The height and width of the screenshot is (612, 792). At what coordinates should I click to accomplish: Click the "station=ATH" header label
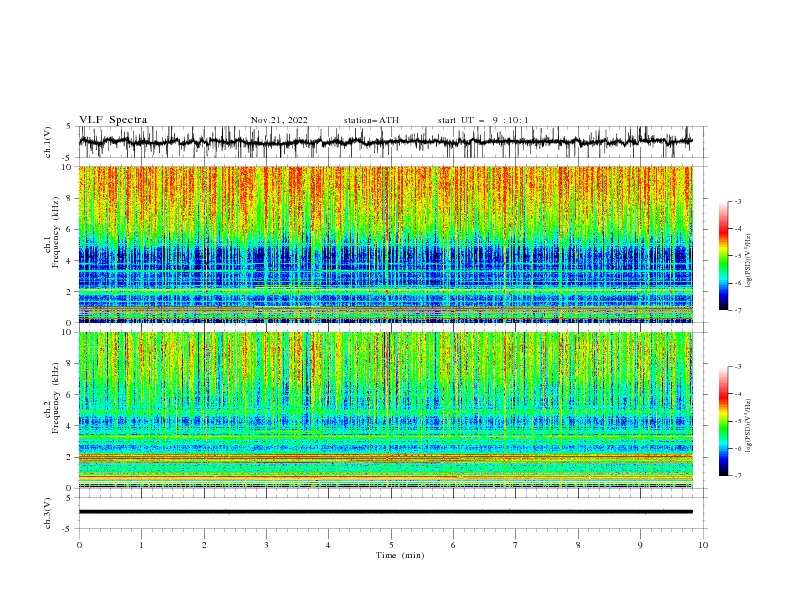(371, 120)
